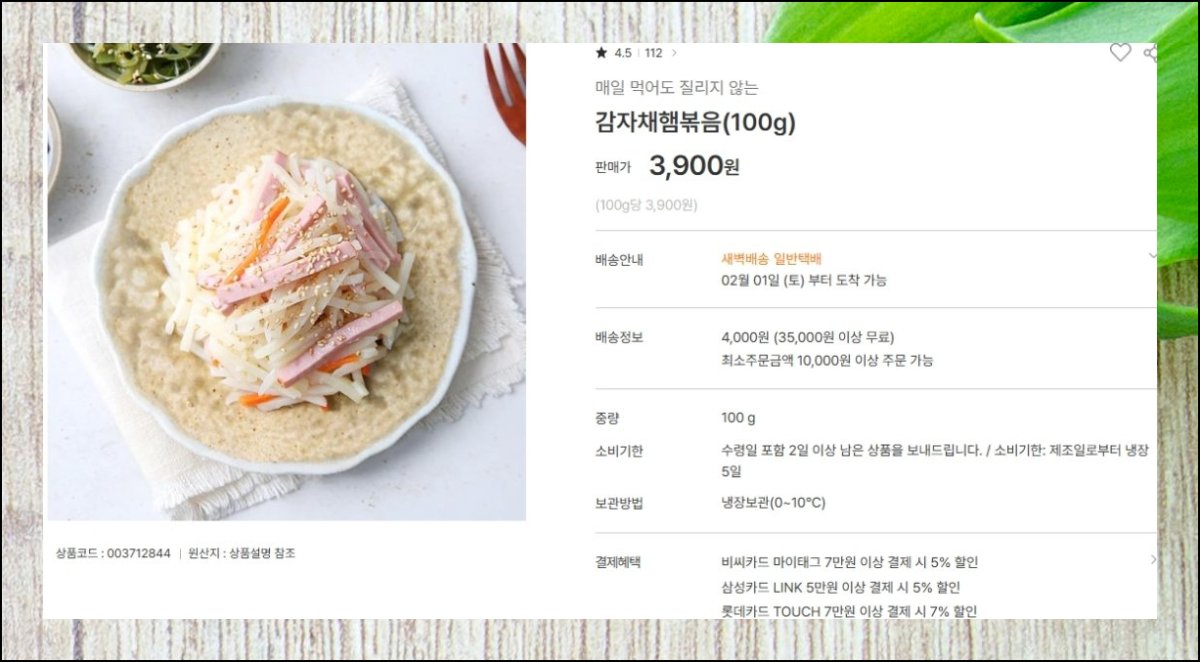Add product to wishlist with heart icon

click(1120, 53)
